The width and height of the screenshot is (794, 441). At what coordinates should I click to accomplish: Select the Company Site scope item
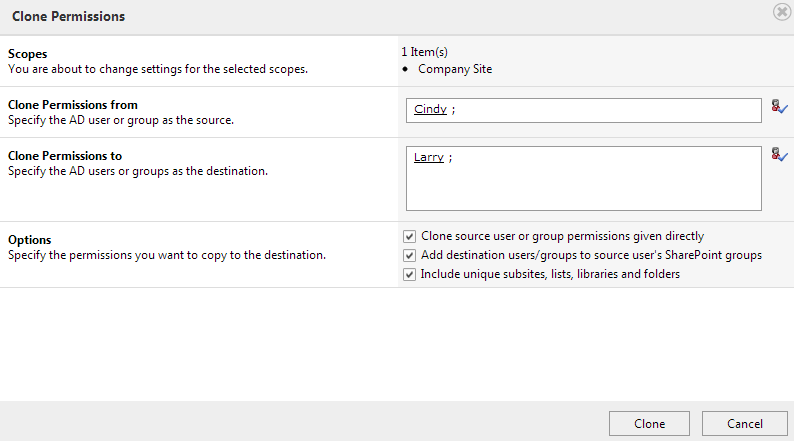click(x=455, y=69)
